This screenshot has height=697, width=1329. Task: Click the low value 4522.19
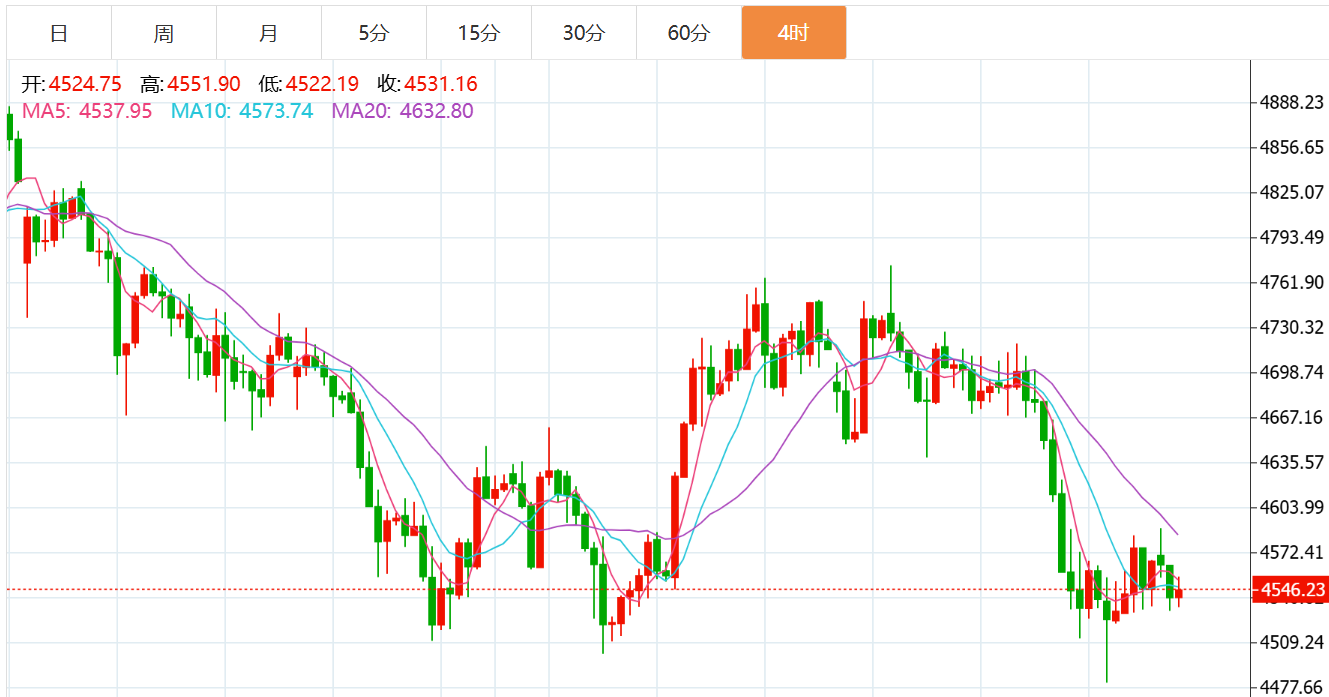(x=322, y=85)
